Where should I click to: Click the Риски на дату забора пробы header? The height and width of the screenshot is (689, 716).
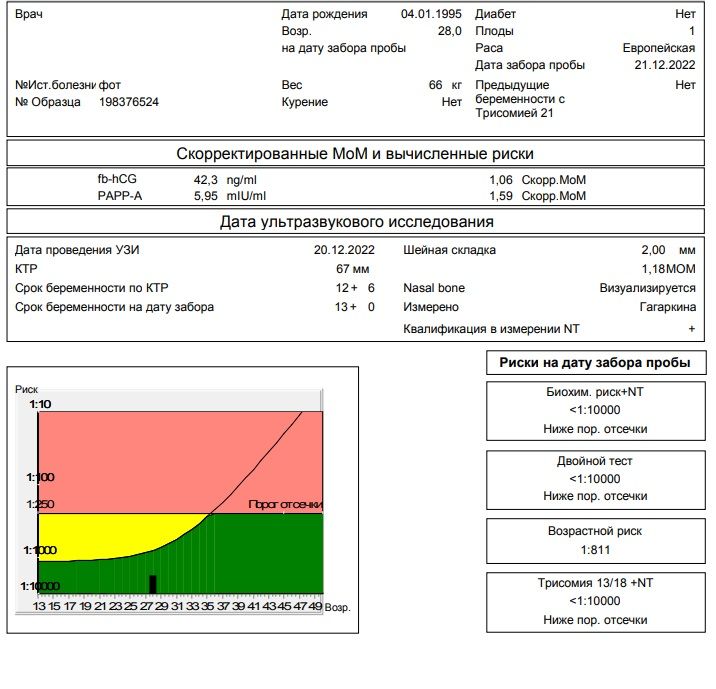(595, 364)
